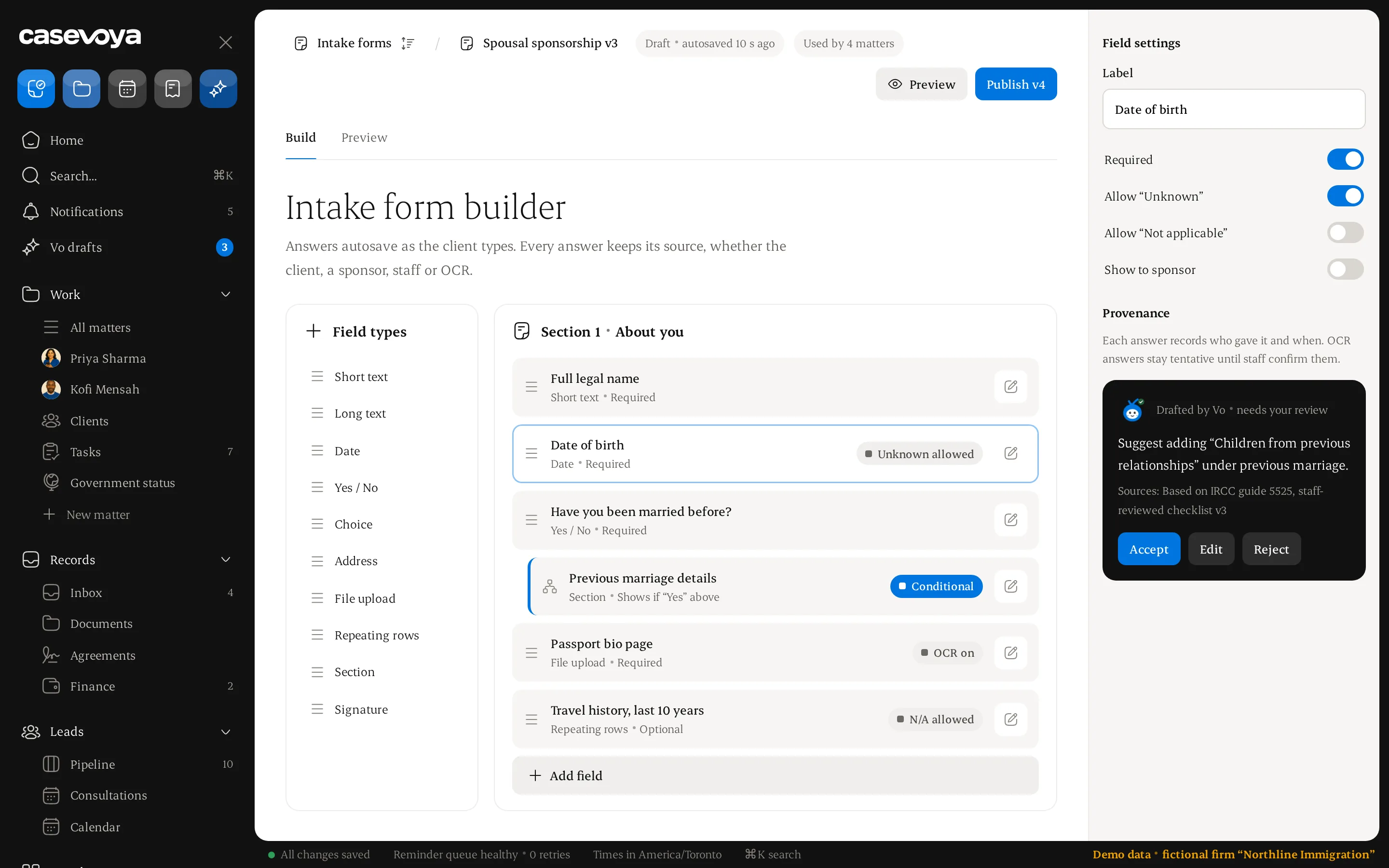Open the receipt icon button in top toolbar
This screenshot has width=1389, height=868.
tap(173, 88)
